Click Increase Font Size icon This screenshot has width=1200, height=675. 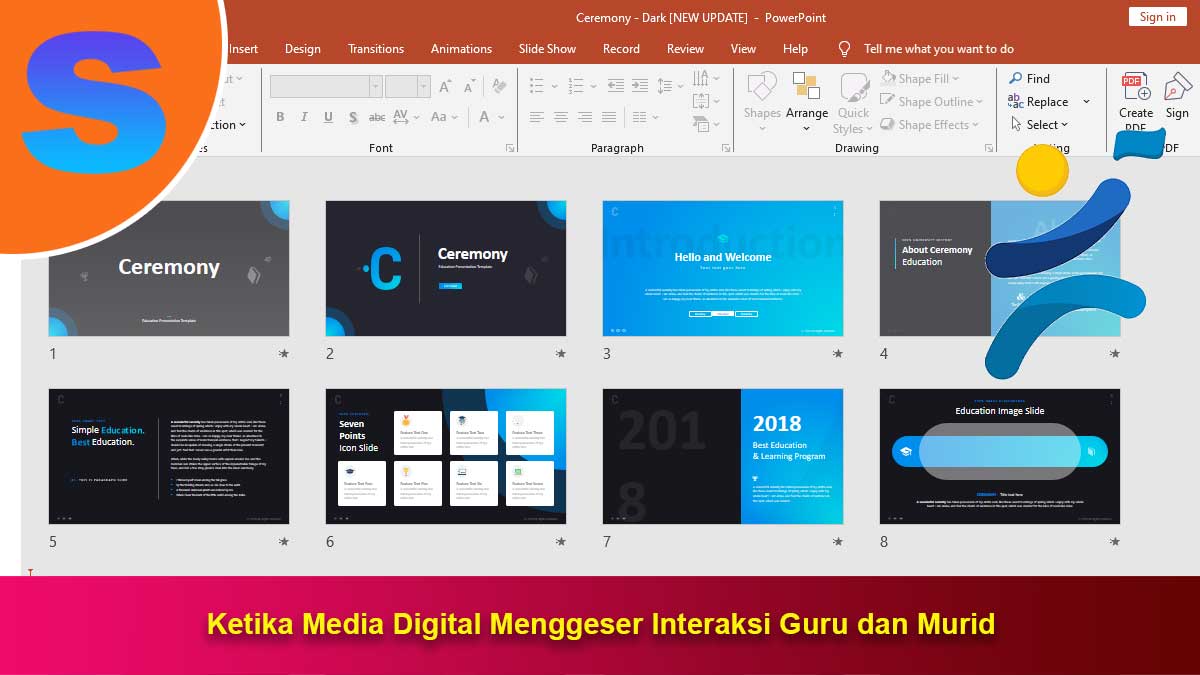[444, 86]
